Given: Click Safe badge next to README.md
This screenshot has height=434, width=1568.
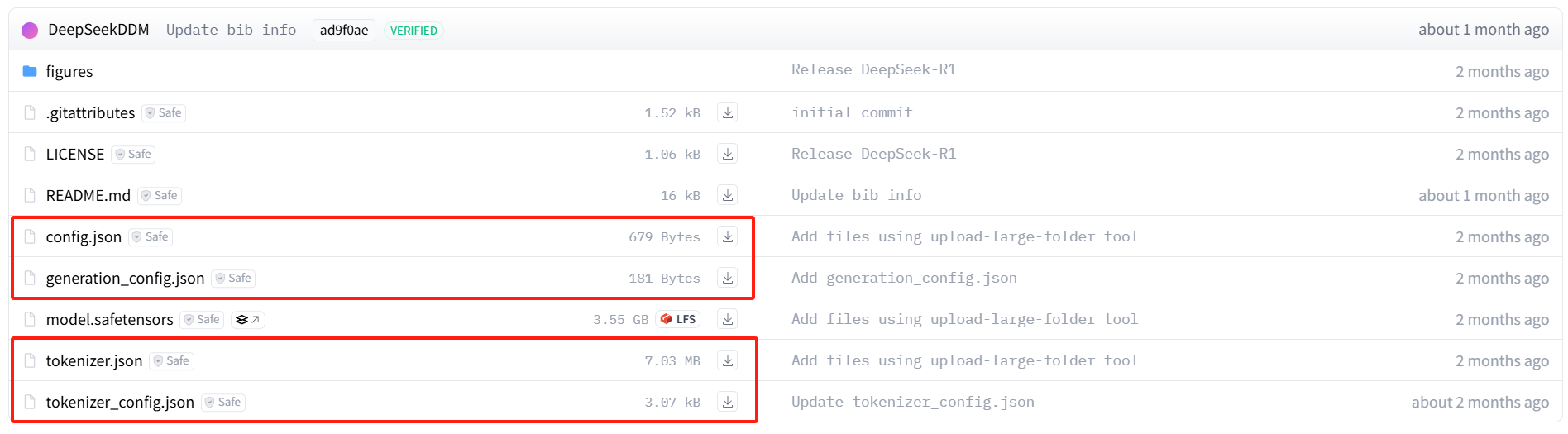Looking at the screenshot, I should (x=160, y=195).
